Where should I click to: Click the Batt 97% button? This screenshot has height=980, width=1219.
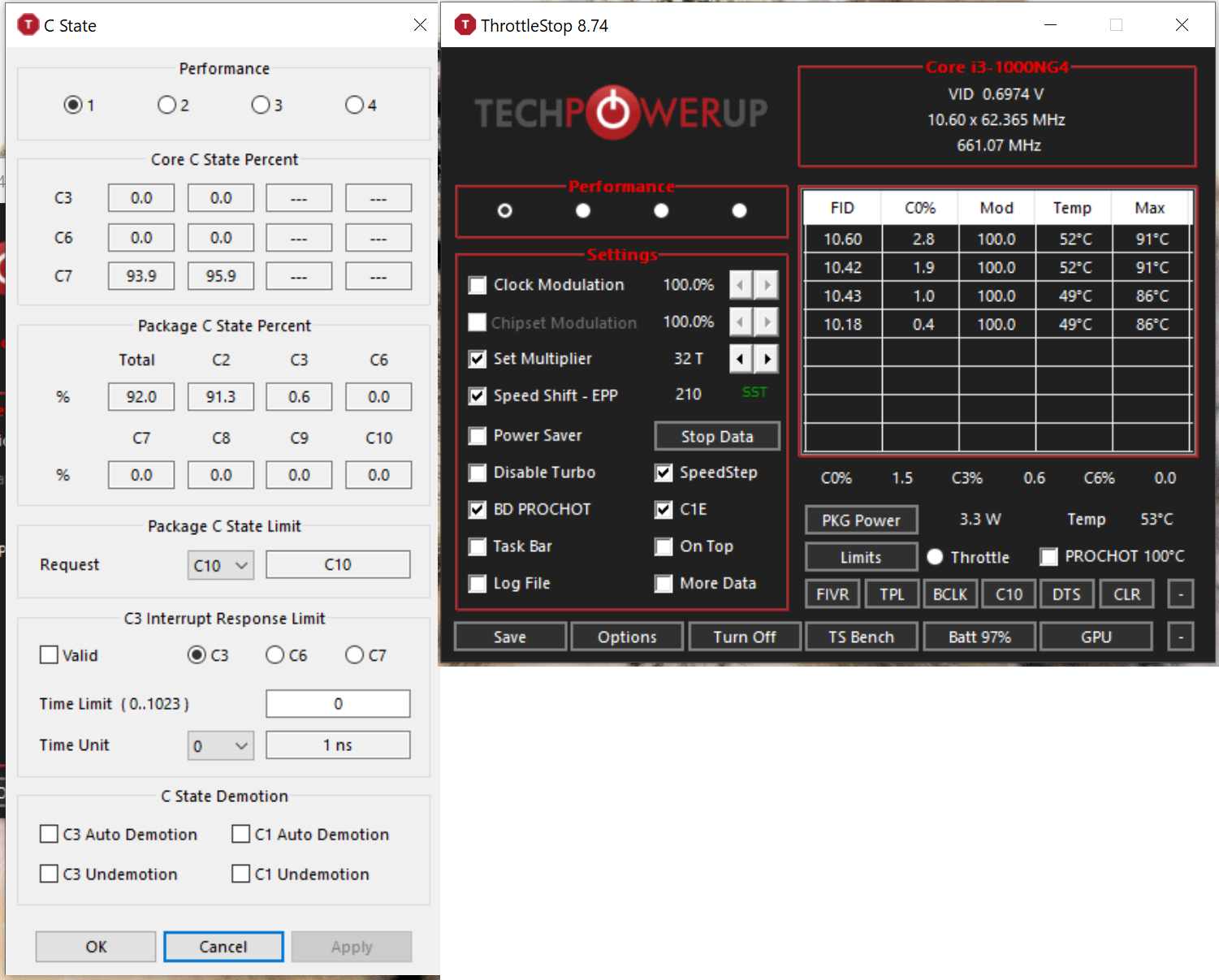(x=979, y=637)
